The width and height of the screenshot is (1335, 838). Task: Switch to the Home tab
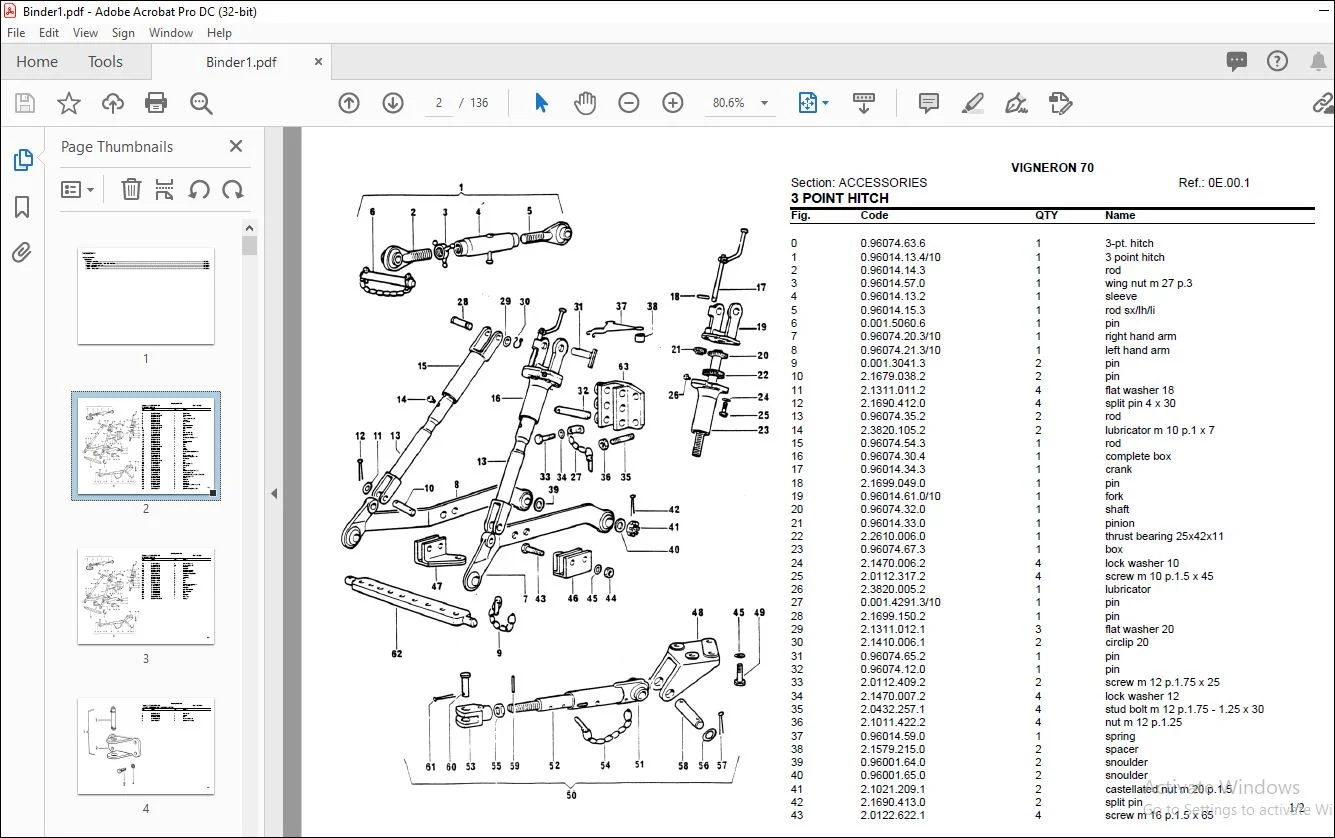point(37,62)
